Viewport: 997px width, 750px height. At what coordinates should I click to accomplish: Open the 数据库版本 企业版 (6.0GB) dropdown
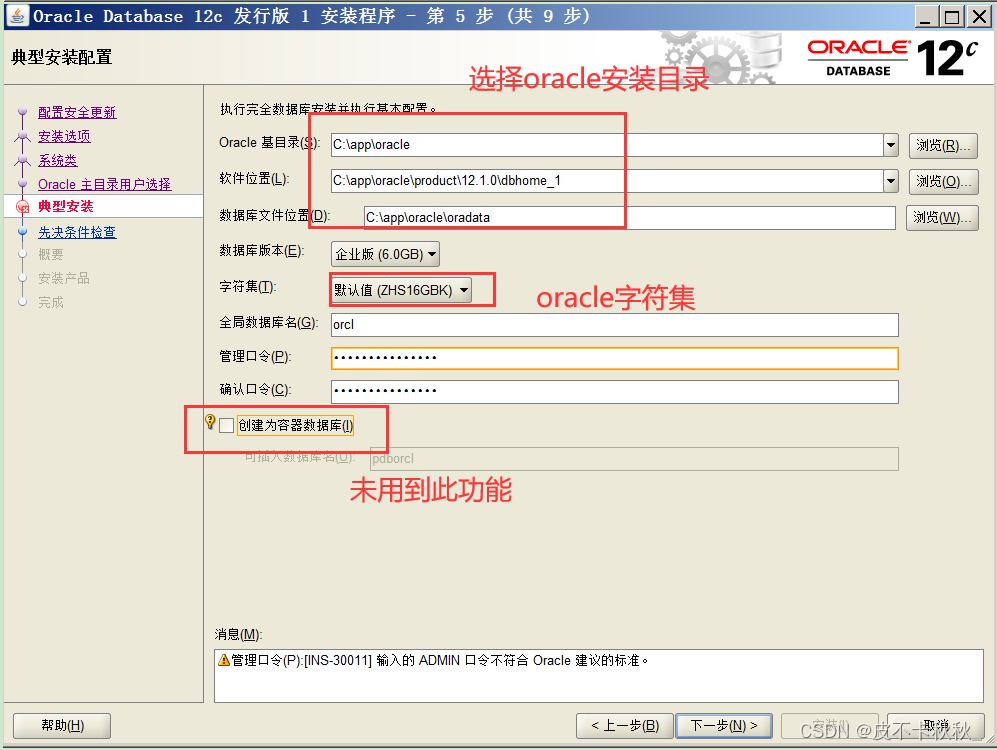point(385,254)
